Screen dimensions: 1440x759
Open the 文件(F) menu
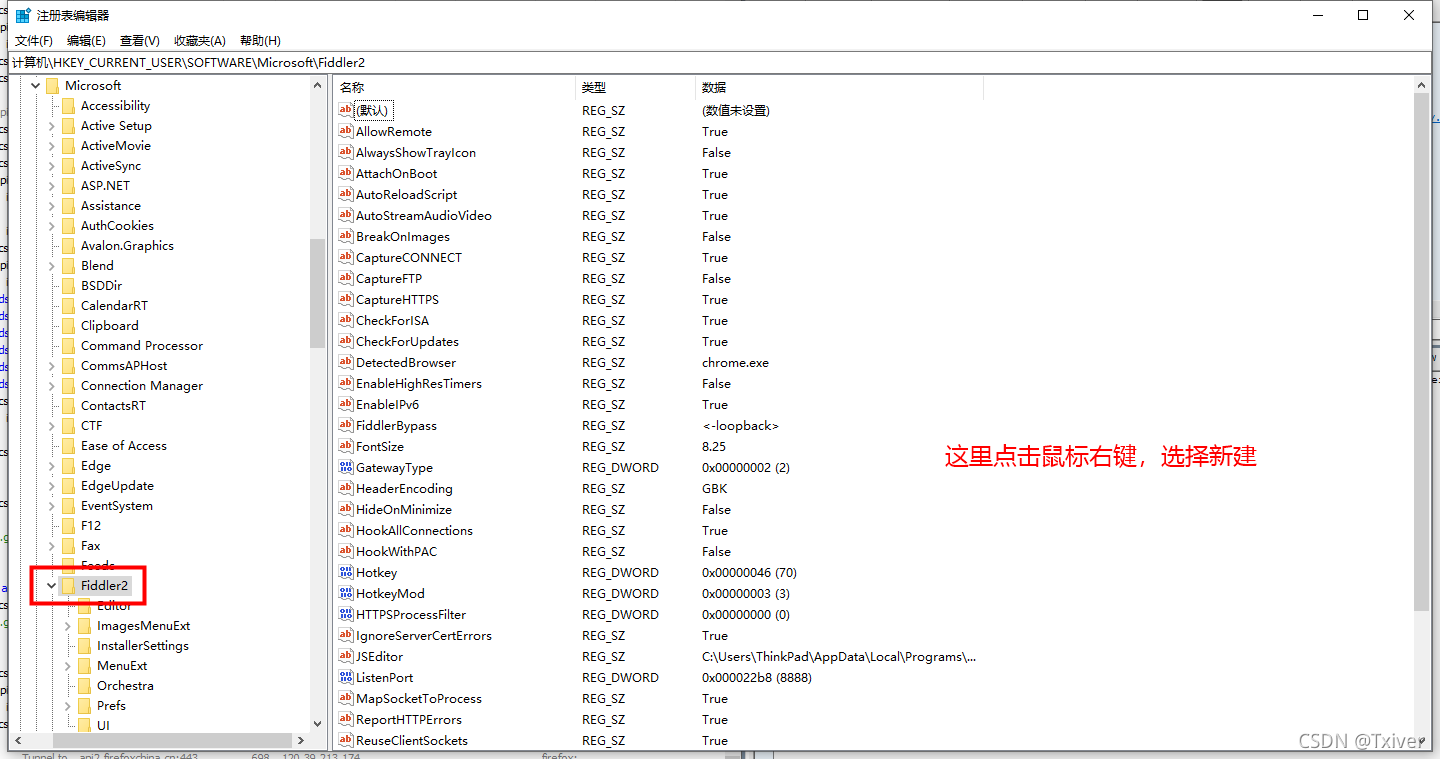coord(34,41)
